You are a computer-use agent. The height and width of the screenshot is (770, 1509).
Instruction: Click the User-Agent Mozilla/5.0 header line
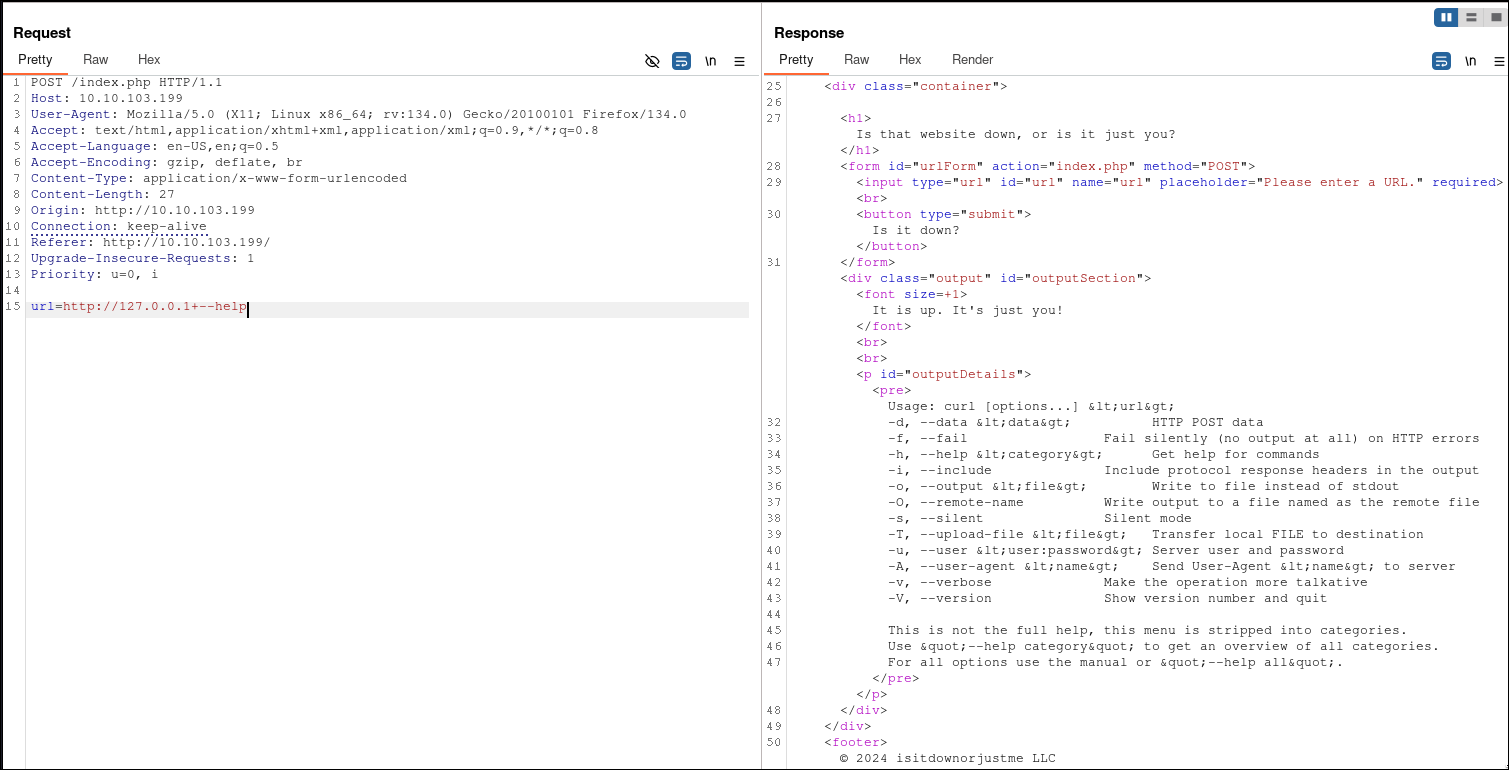click(x=359, y=114)
